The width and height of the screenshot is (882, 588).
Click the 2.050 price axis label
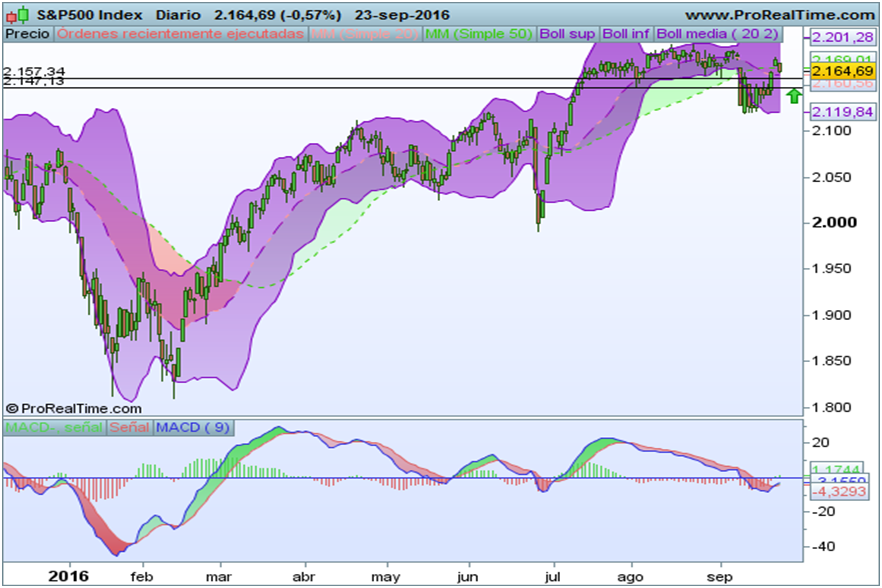831,177
